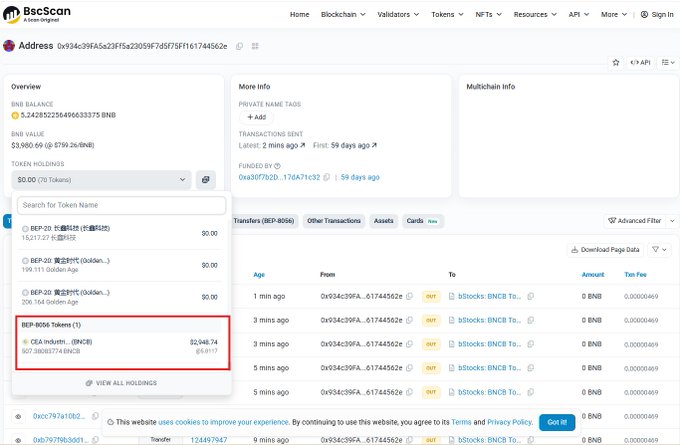Screen dimensions: 680x445
Task: Select the Golden Age 206.164 token row
Action: [119, 297]
